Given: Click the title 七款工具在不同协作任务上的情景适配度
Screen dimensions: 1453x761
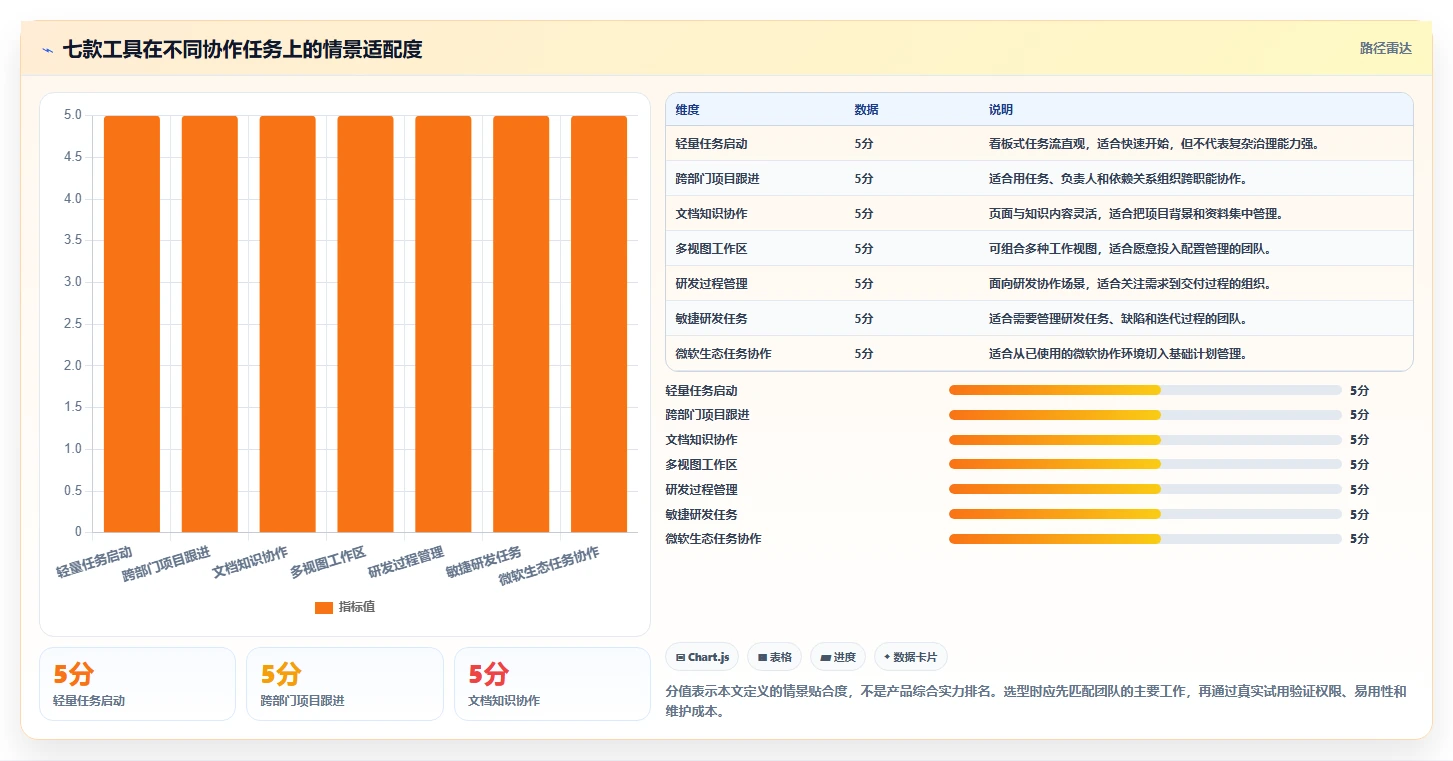Looking at the screenshot, I should tap(243, 50).
